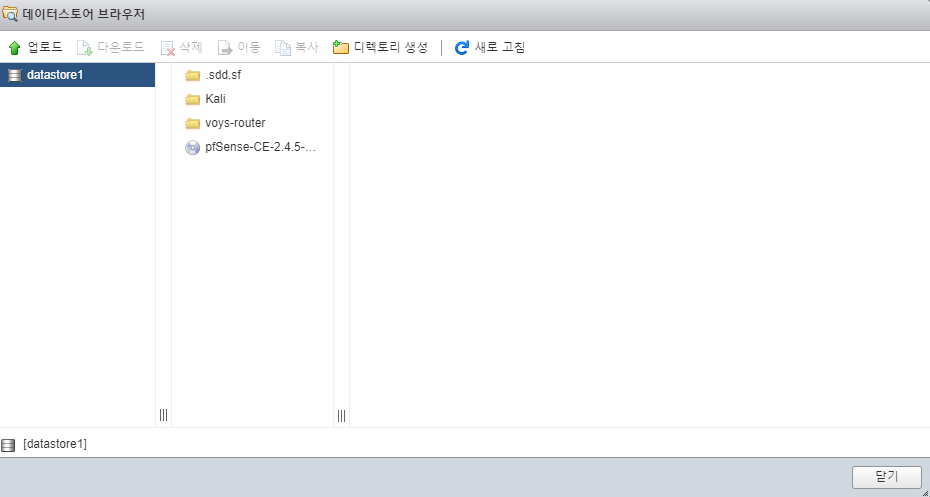
Task: Click the datastore1 storage icon in the left pane
Action: [15, 75]
